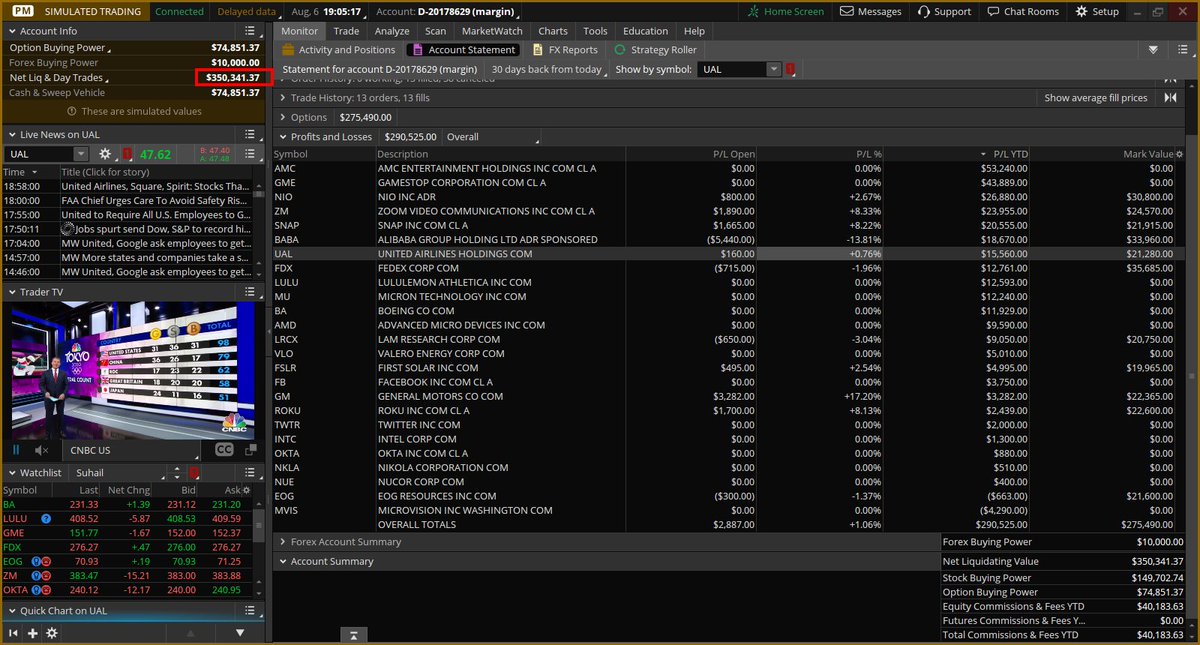
Task: Open the United Airlines, Square, Spirit news story
Action: tap(155, 186)
